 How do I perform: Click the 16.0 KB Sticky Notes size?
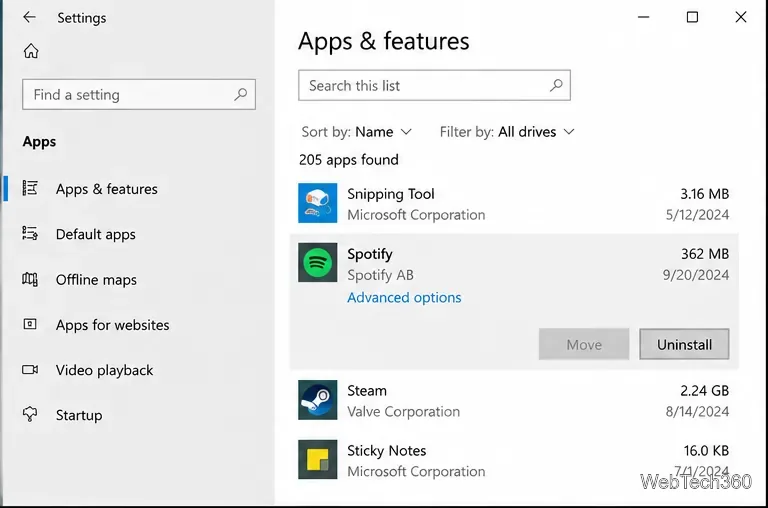pyautogui.click(x=706, y=450)
